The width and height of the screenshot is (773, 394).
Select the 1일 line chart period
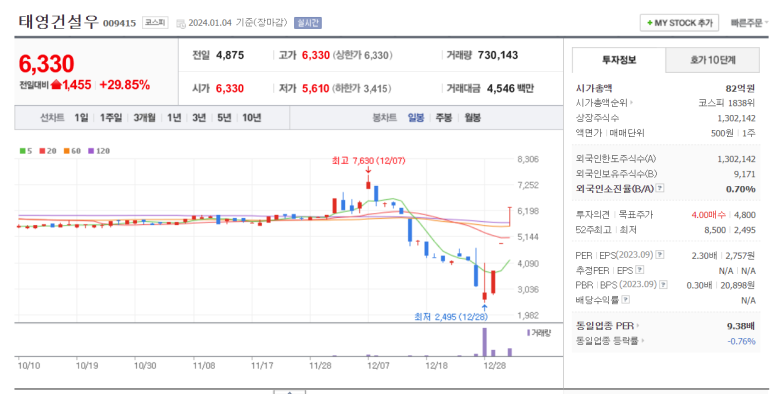point(81,118)
